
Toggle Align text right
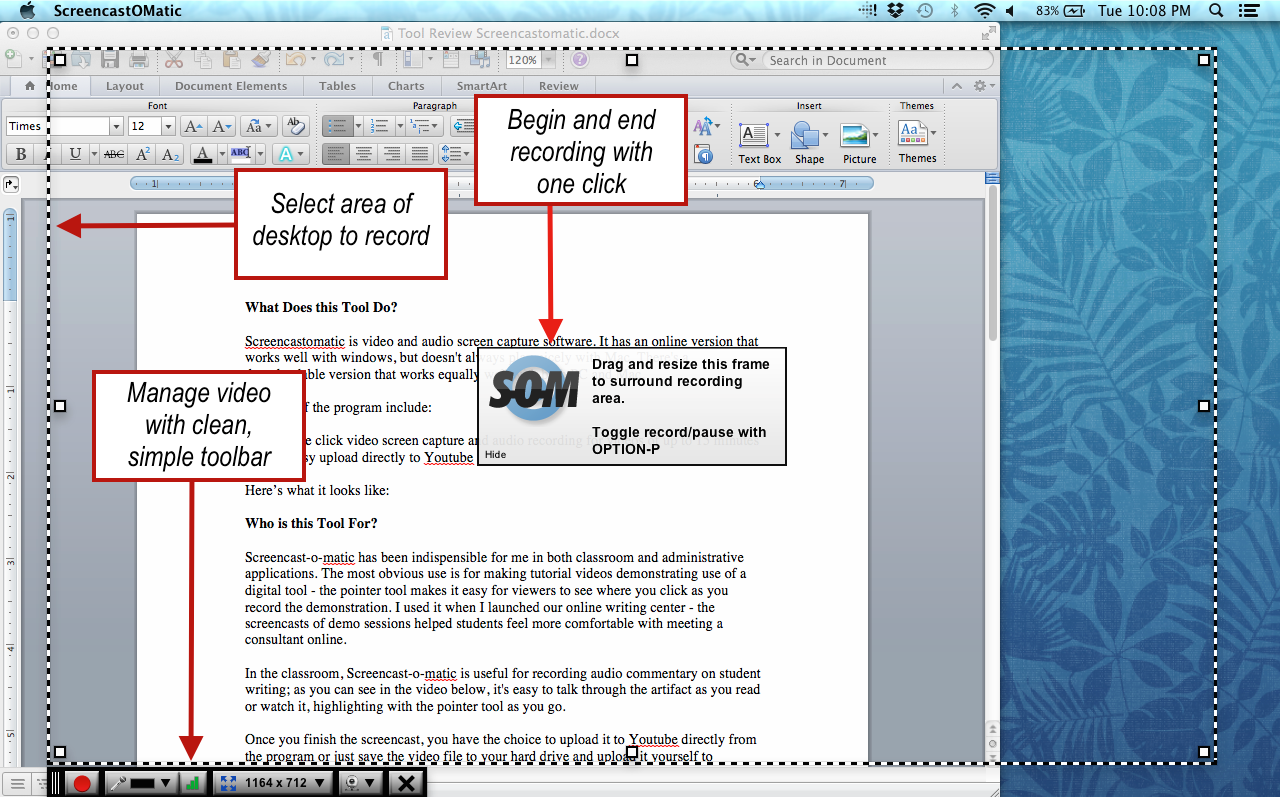pyautogui.click(x=392, y=154)
